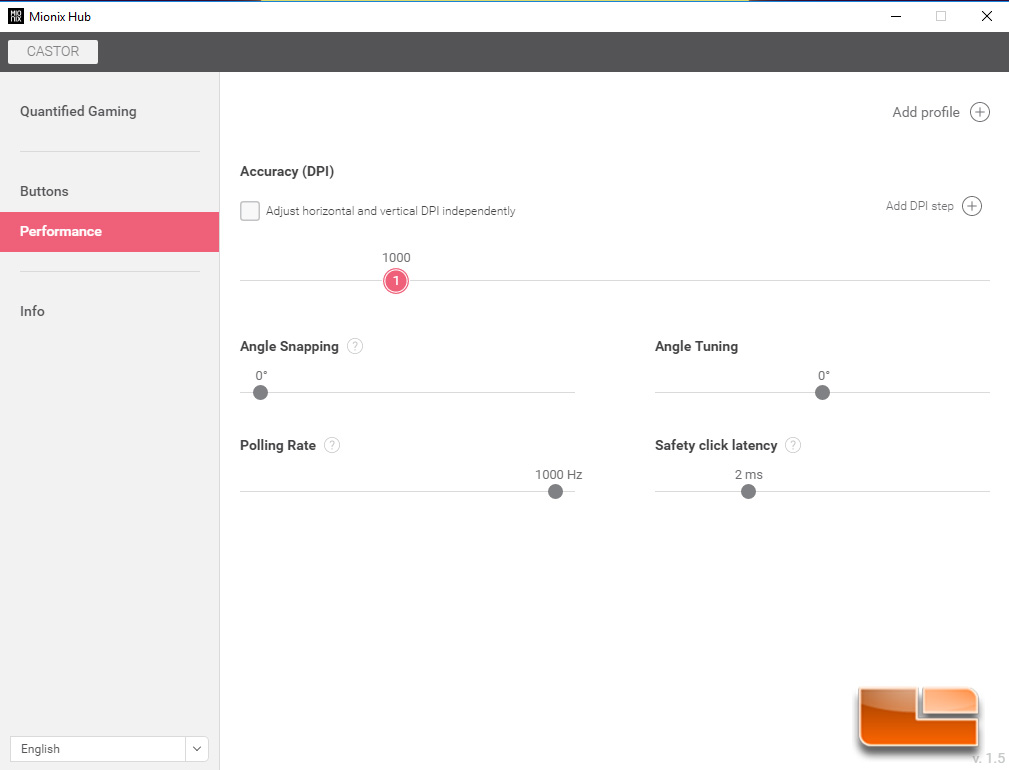Click DPI step 1 slider handle

point(396,281)
